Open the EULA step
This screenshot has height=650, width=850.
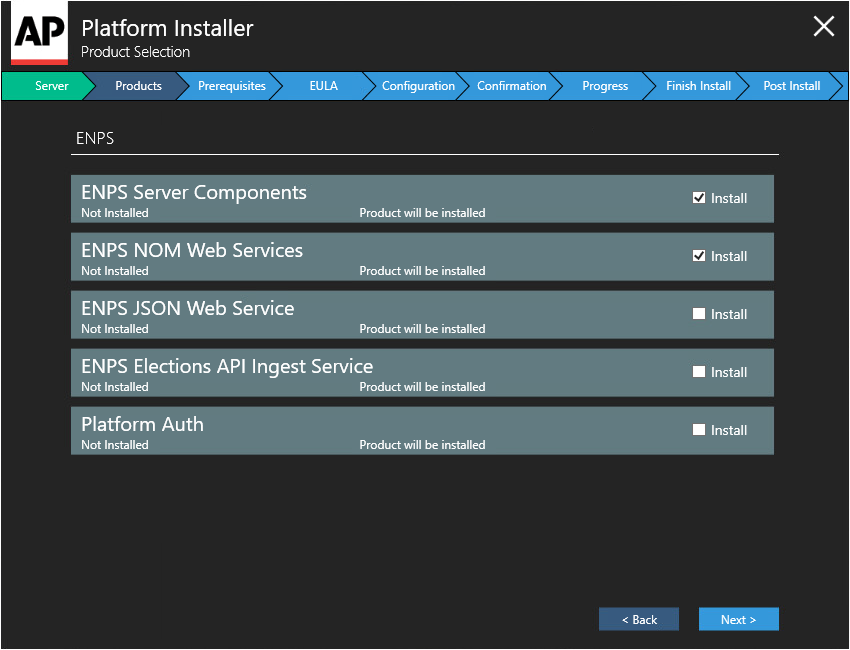(x=324, y=86)
